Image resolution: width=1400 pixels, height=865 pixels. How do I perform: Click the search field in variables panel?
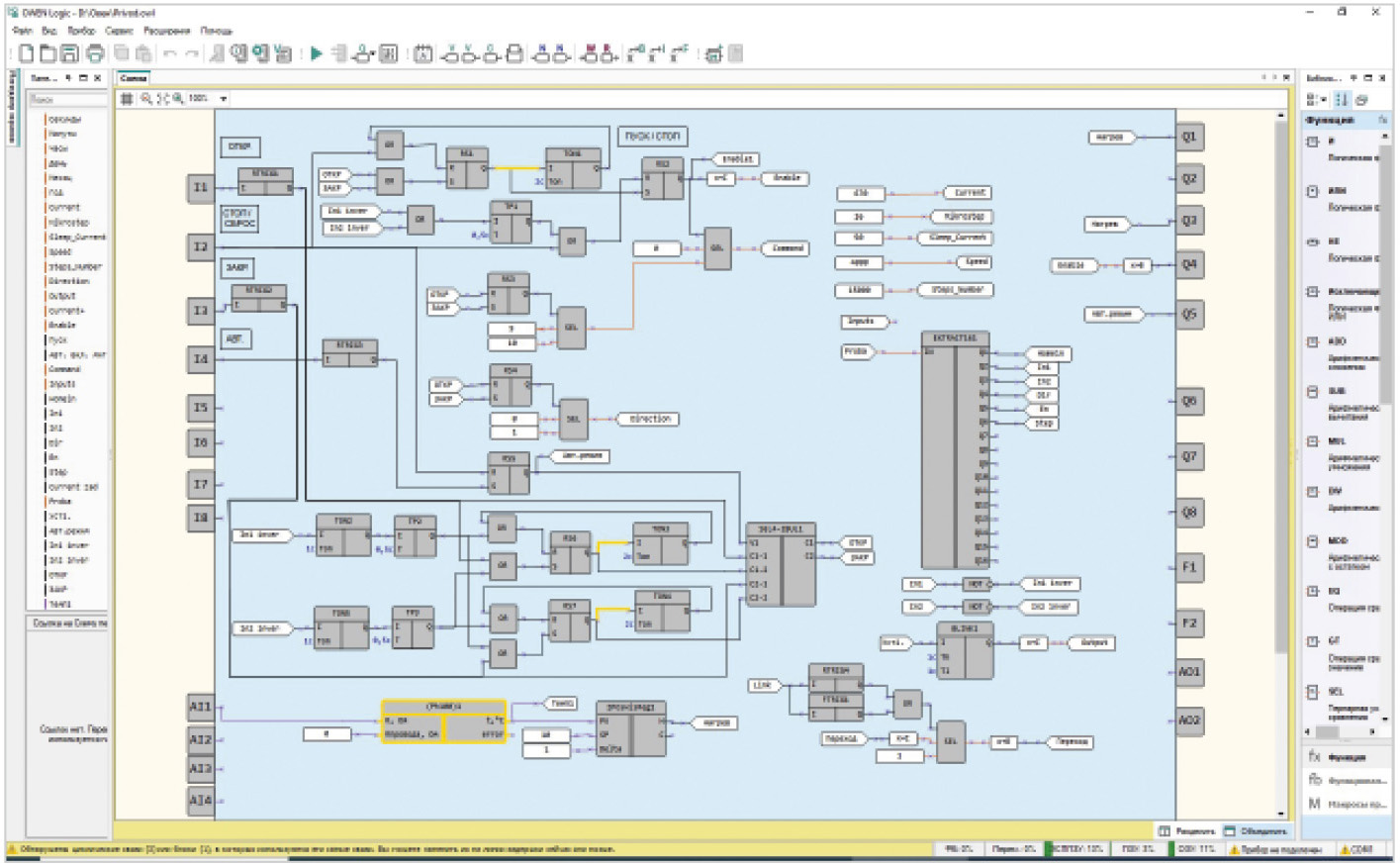(x=67, y=100)
